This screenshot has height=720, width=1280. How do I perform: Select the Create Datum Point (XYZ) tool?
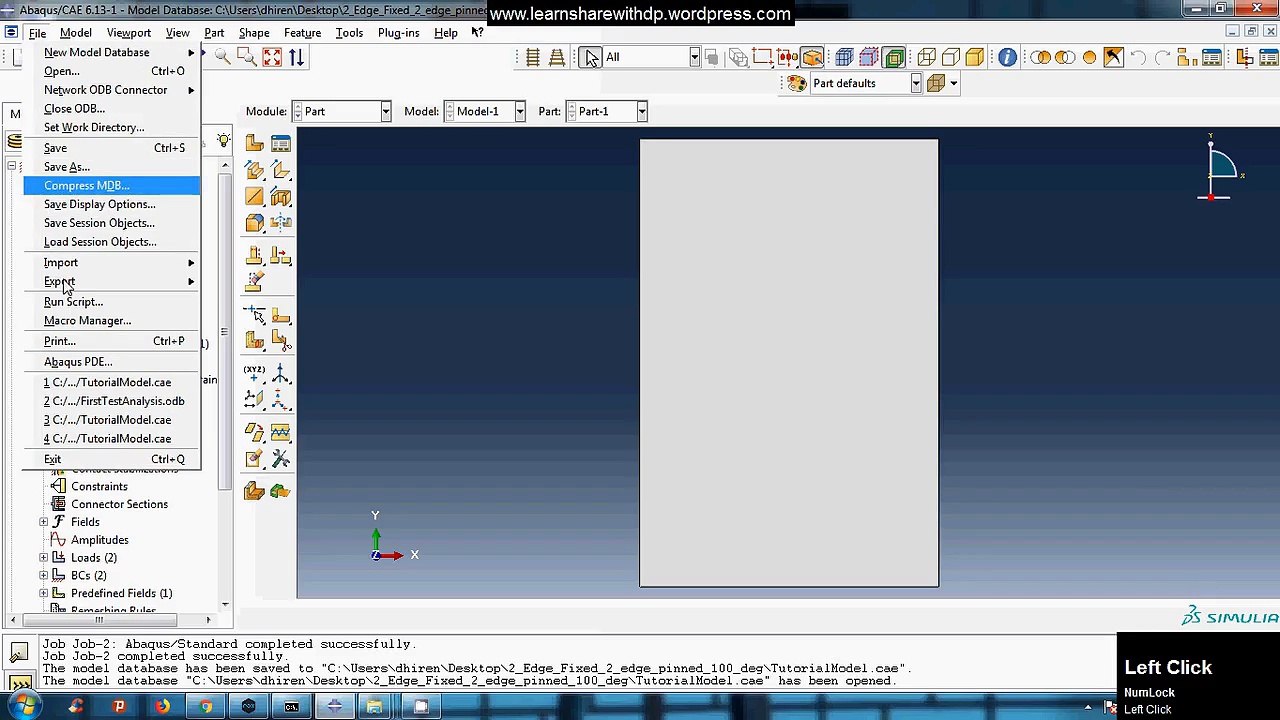click(x=254, y=375)
